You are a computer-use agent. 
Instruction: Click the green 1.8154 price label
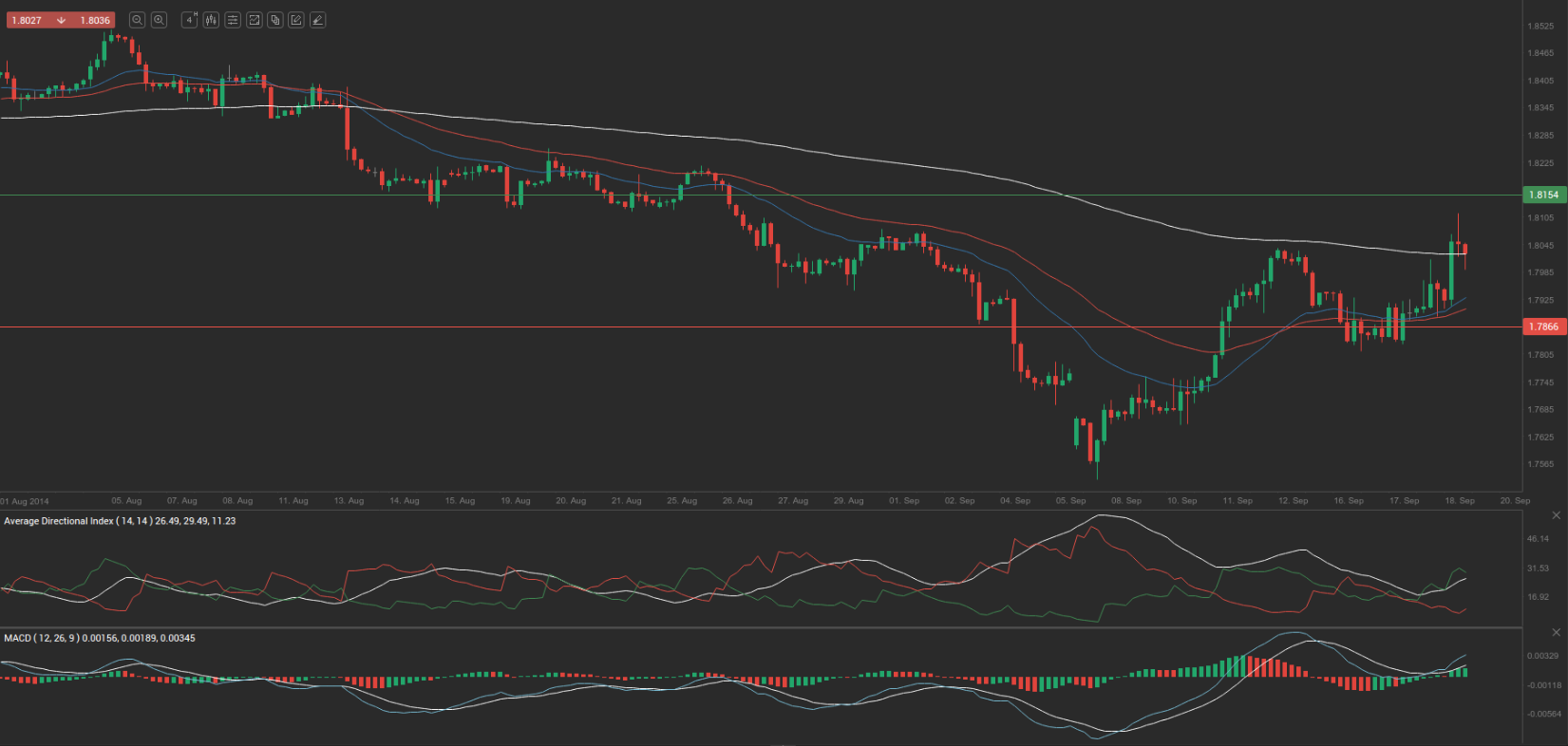pos(1543,195)
